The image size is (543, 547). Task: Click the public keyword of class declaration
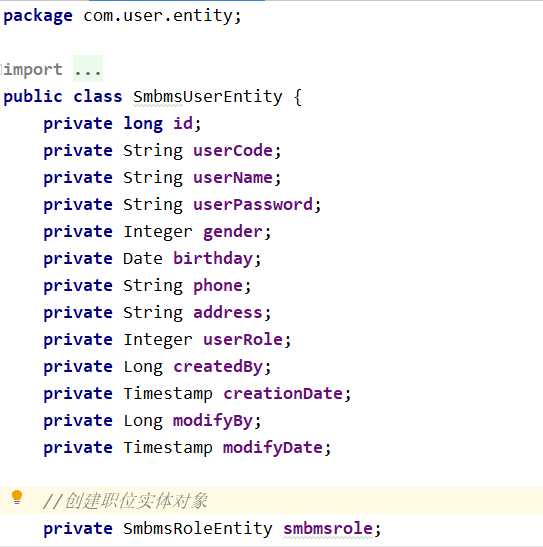click(x=33, y=97)
